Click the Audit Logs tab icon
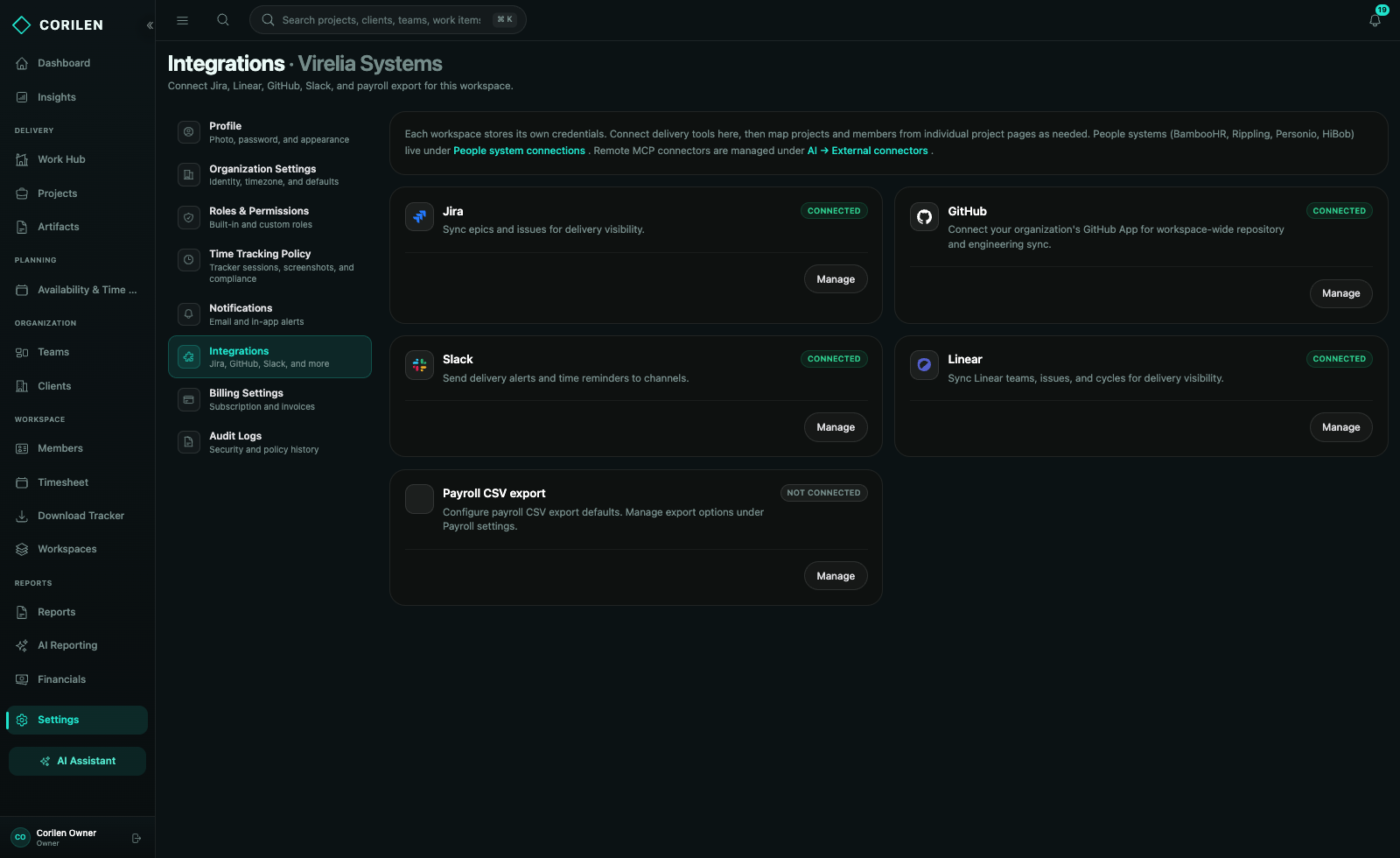 [189, 442]
